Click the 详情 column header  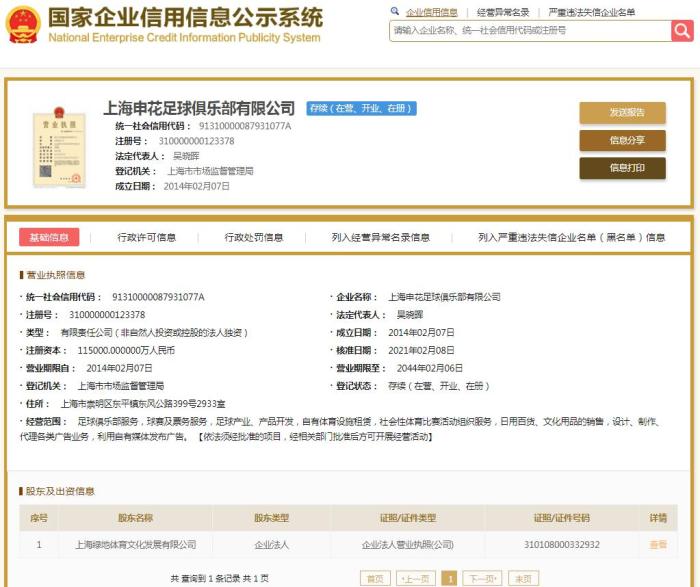658,518
